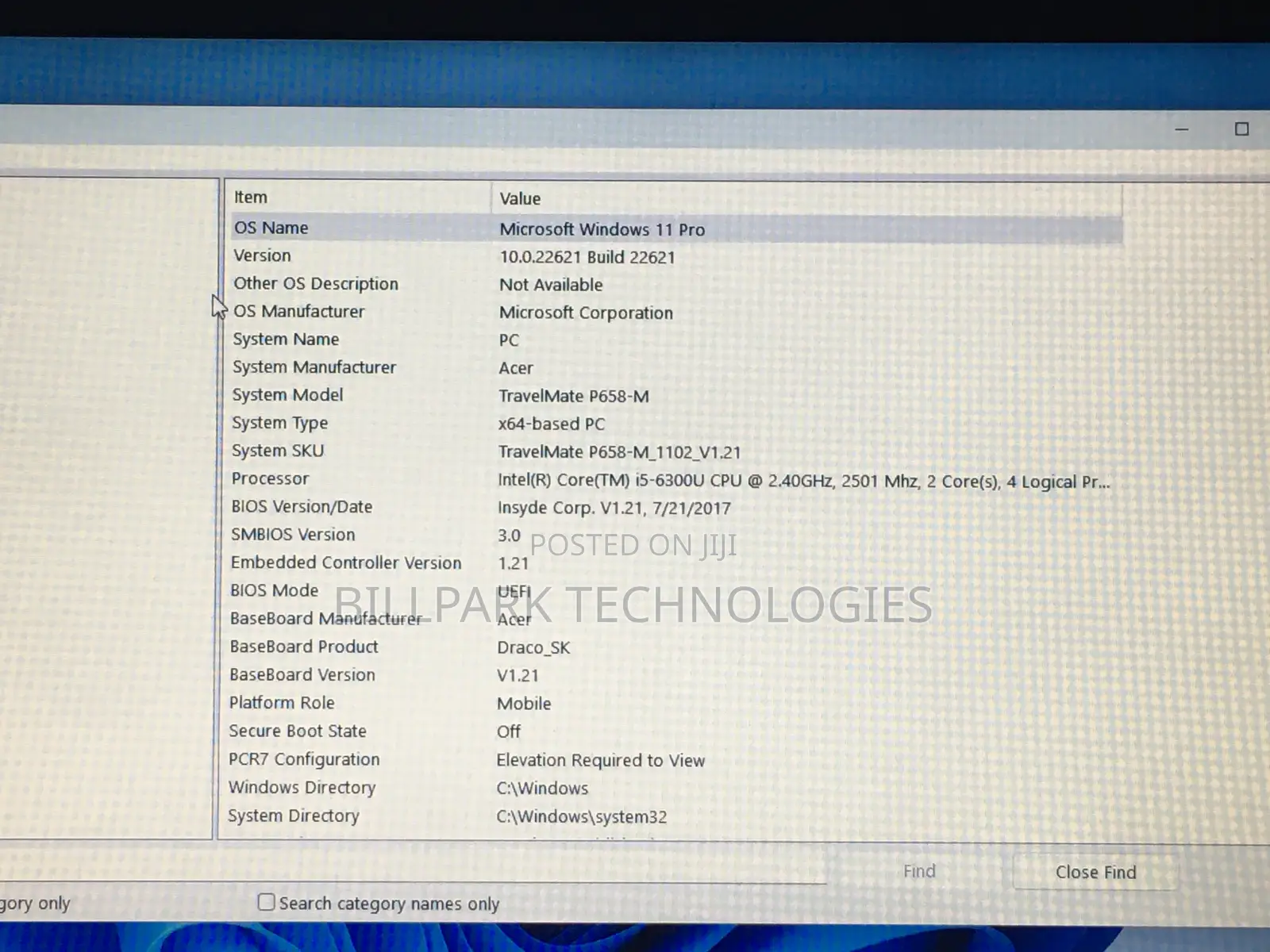Image resolution: width=1270 pixels, height=952 pixels.
Task: Click the value TravelMate P658-M
Action: (x=574, y=396)
